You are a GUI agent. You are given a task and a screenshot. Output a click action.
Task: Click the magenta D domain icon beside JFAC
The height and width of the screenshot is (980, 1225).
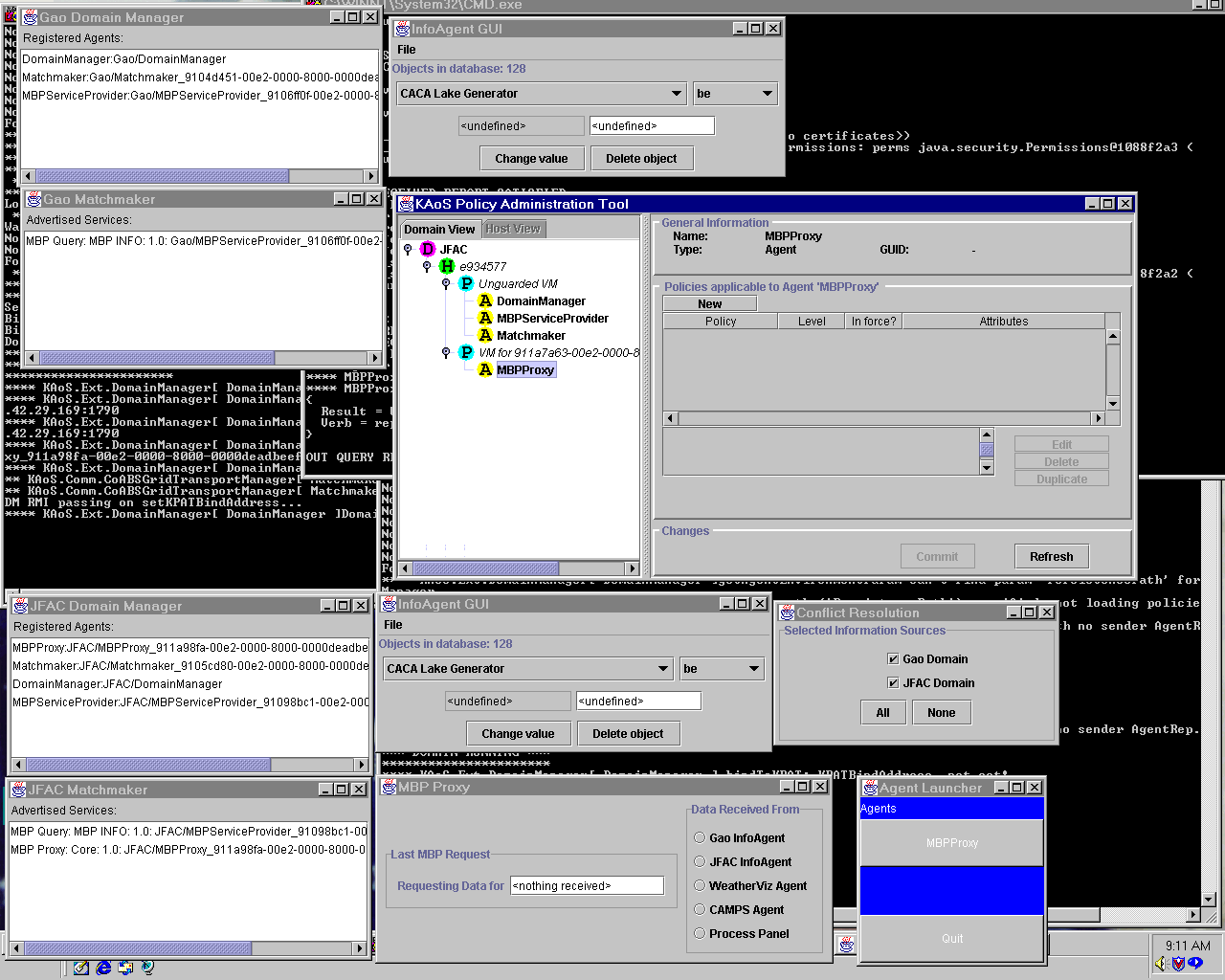click(428, 250)
